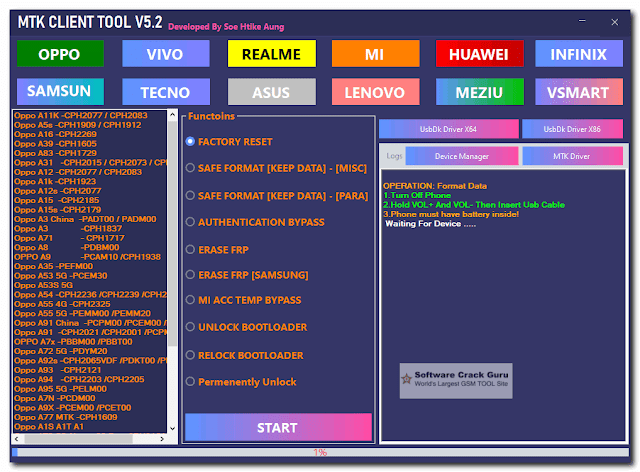Select the OPPO brand button
This screenshot has width=640, height=472.
tap(60, 53)
